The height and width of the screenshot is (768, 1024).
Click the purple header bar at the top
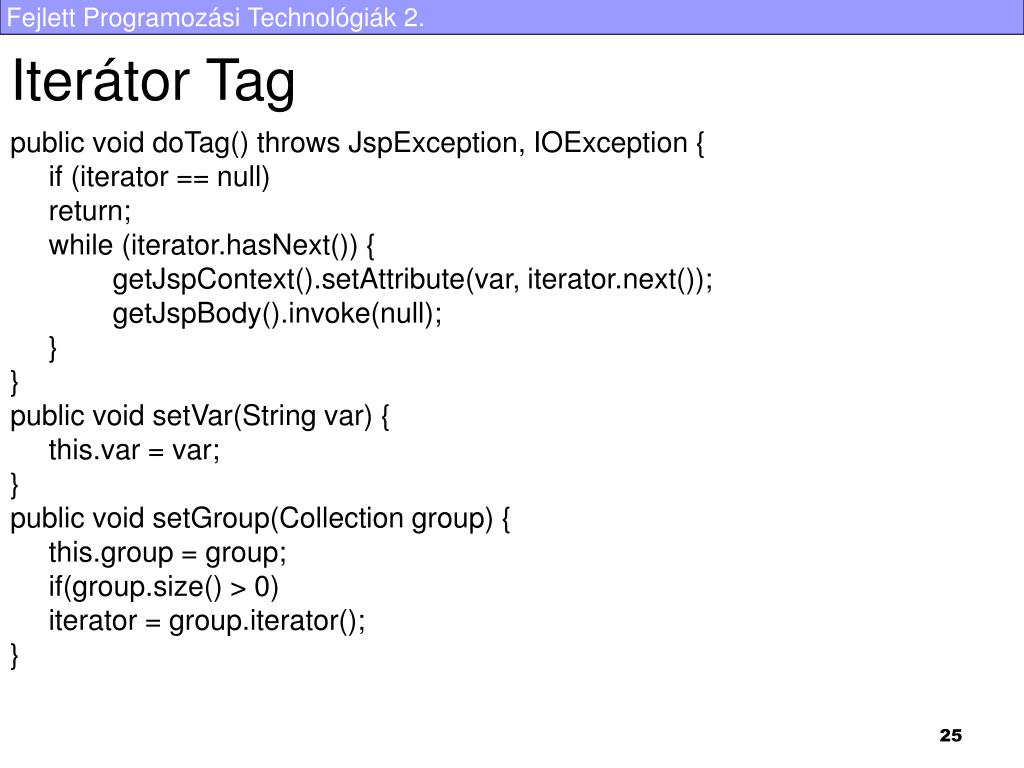512,17
